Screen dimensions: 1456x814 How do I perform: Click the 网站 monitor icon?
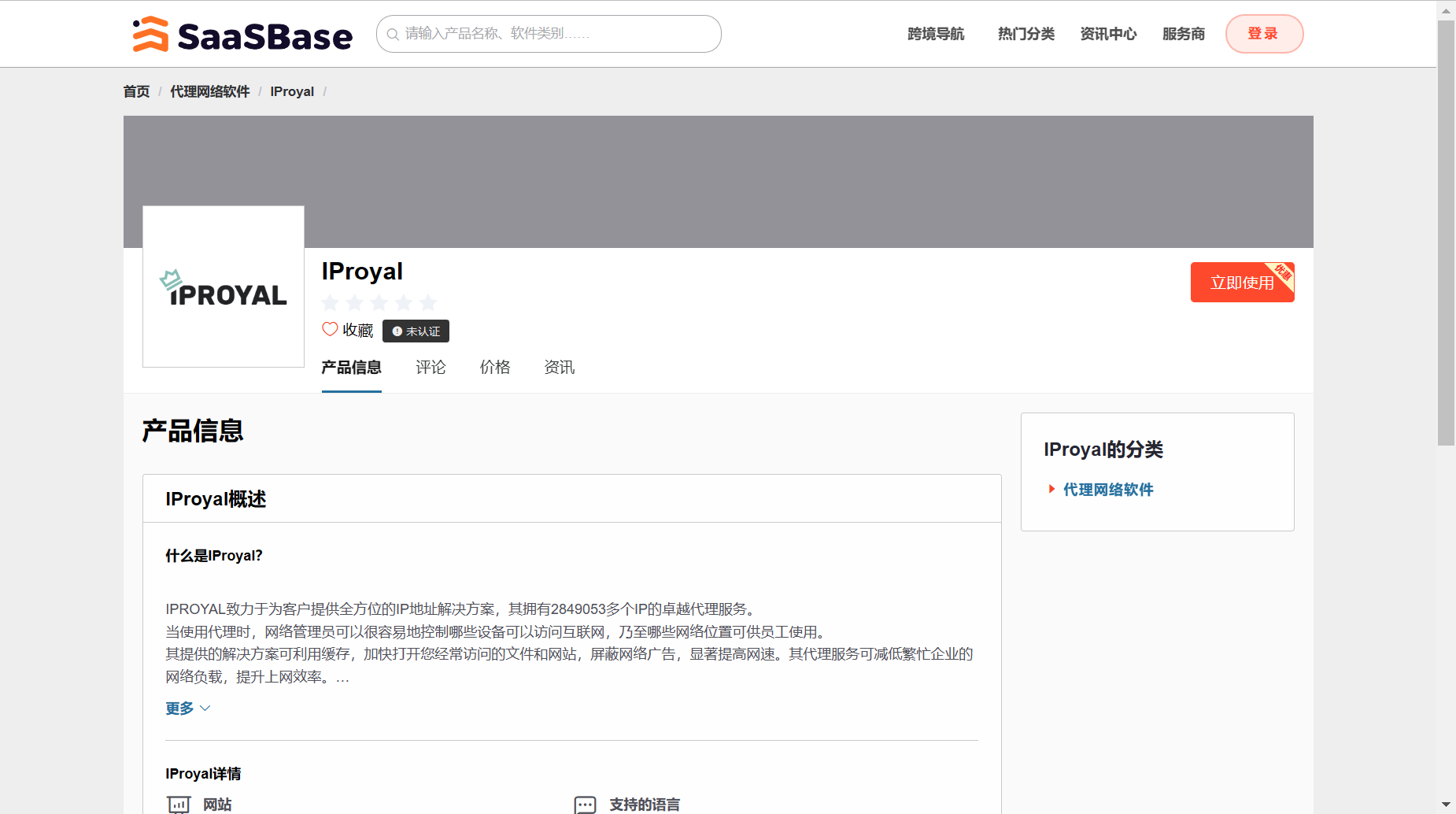click(x=179, y=805)
